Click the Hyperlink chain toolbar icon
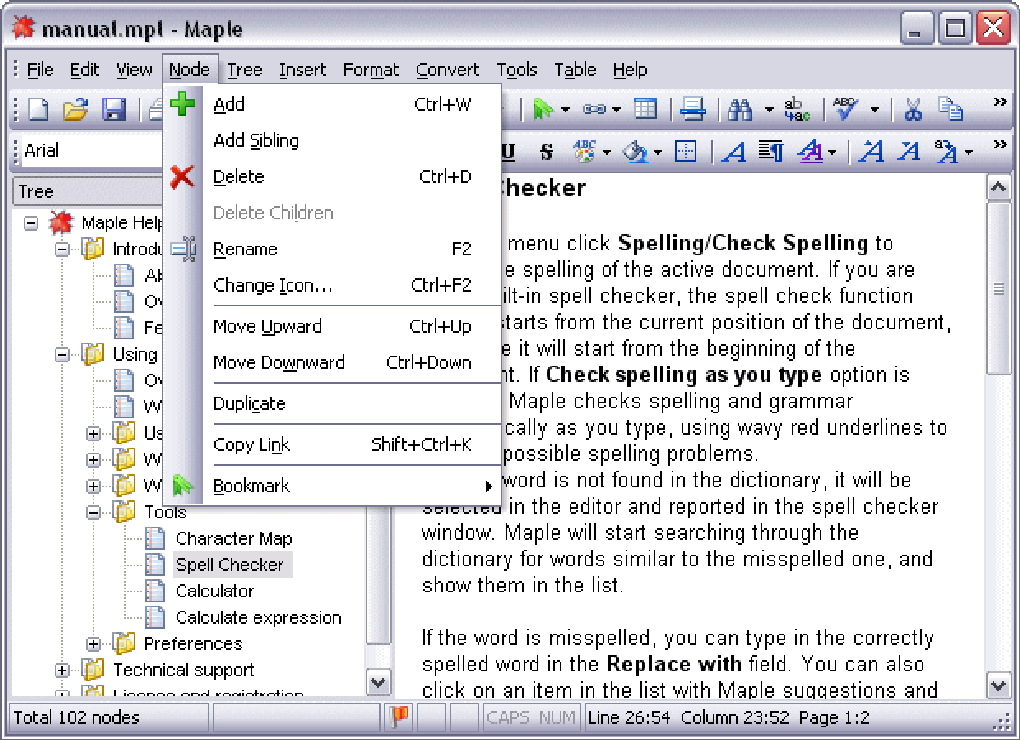The width and height of the screenshot is (1020, 740). coord(595,109)
